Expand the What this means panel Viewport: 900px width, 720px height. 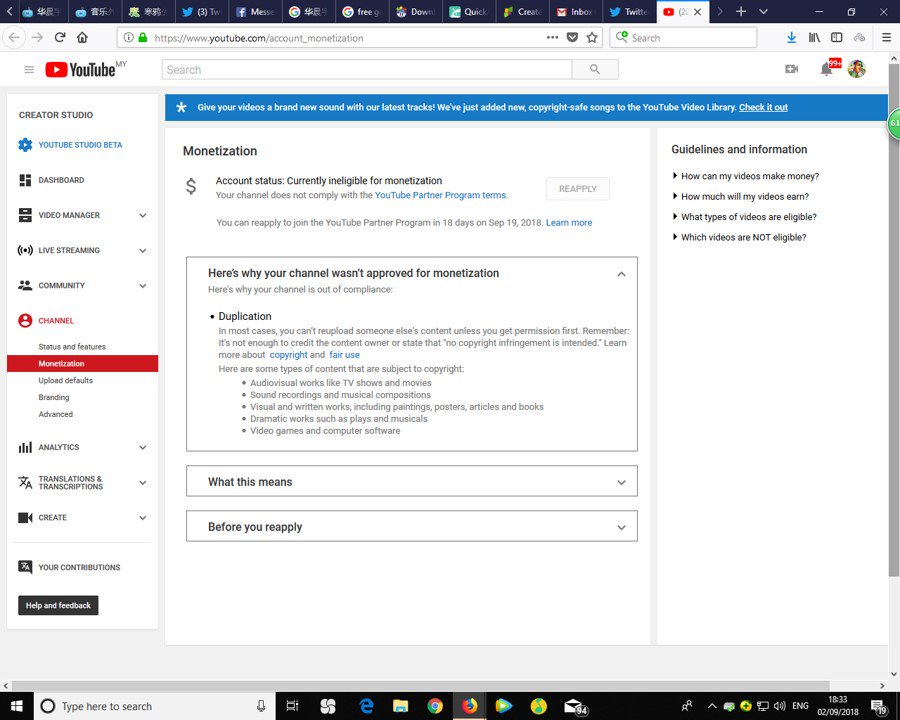[x=412, y=481]
